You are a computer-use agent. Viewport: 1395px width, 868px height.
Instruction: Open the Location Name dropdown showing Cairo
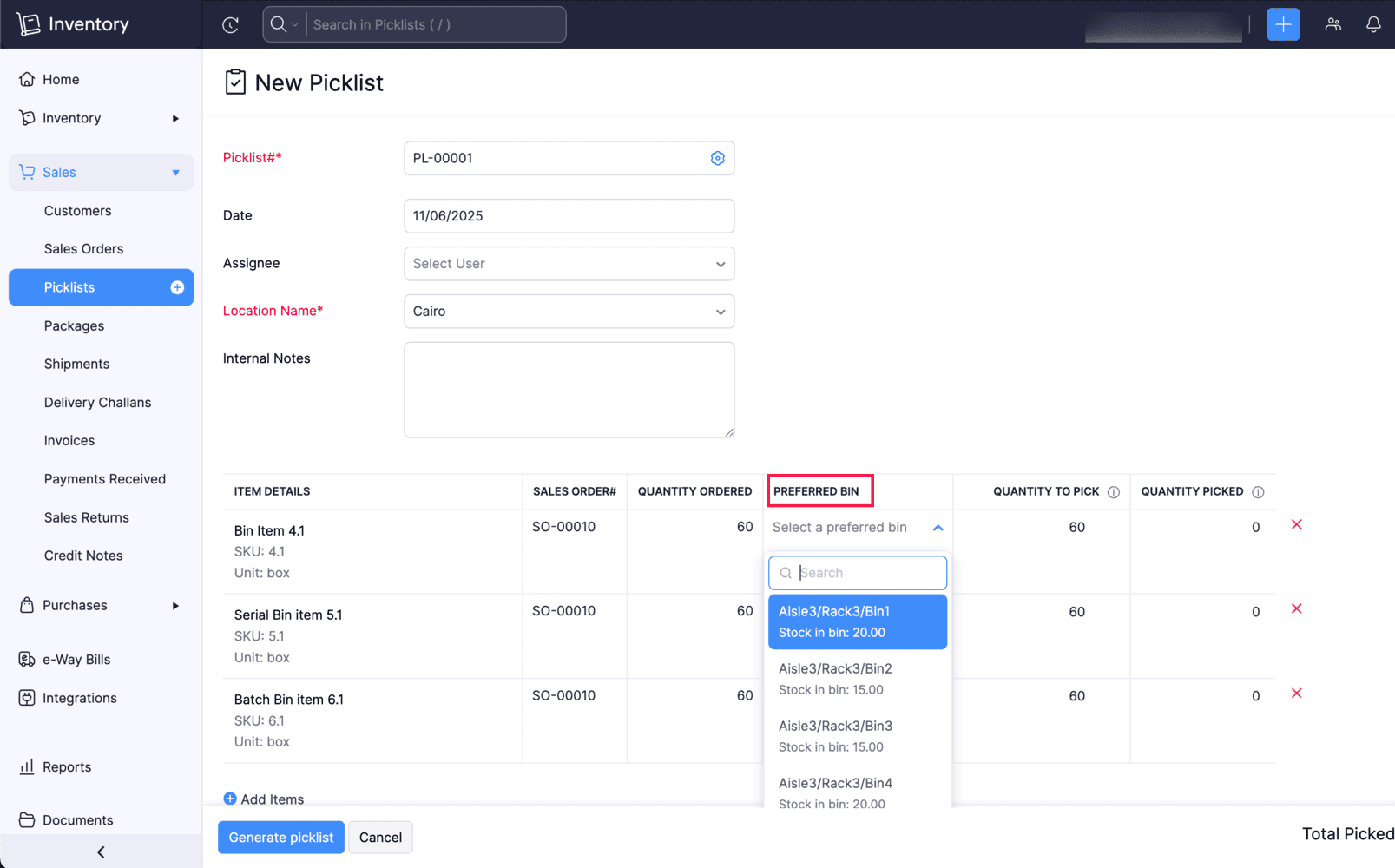(x=569, y=312)
